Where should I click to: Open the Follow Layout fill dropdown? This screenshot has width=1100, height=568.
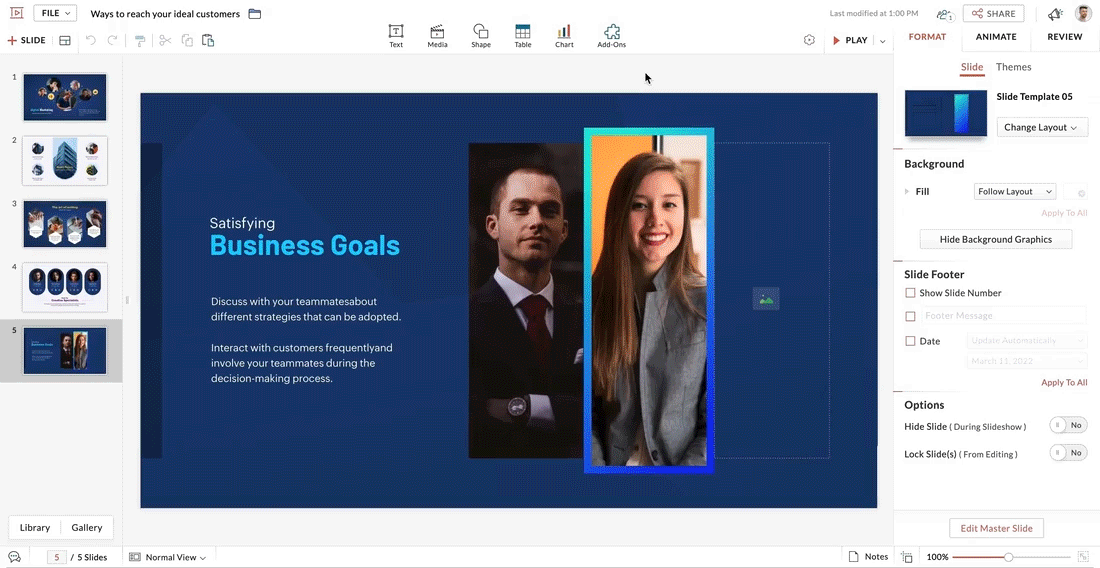1014,191
